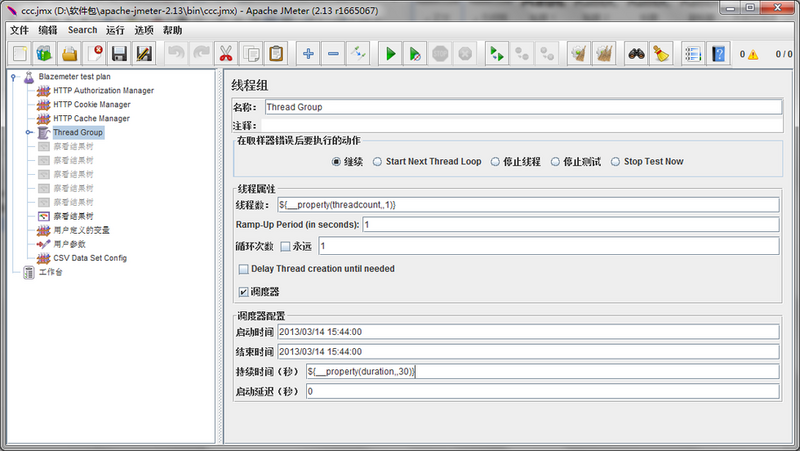Open the Function Helper dialog icon
This screenshot has height=451, width=800.
693,54
